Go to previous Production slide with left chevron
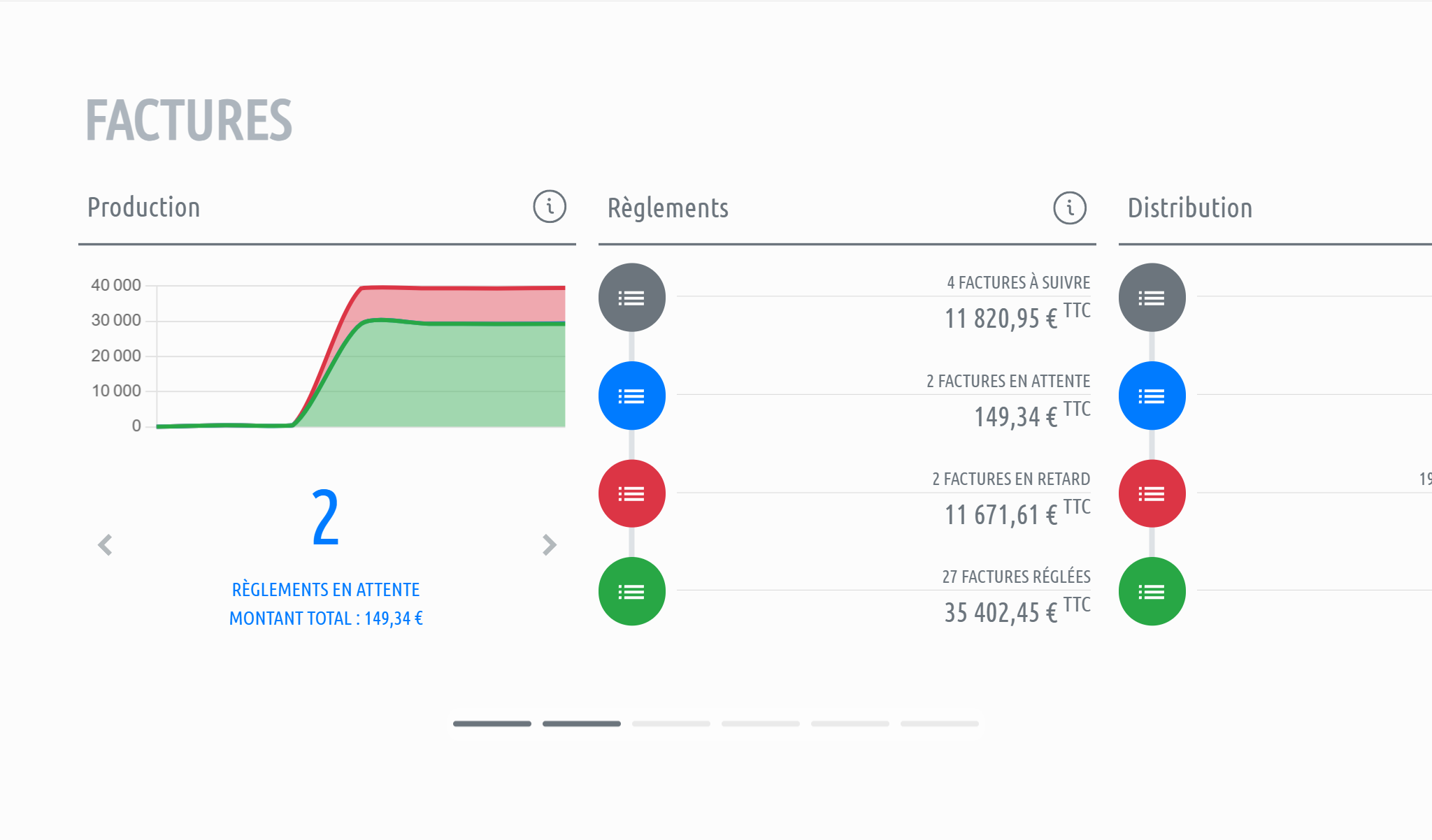The width and height of the screenshot is (1432, 840). pos(106,545)
